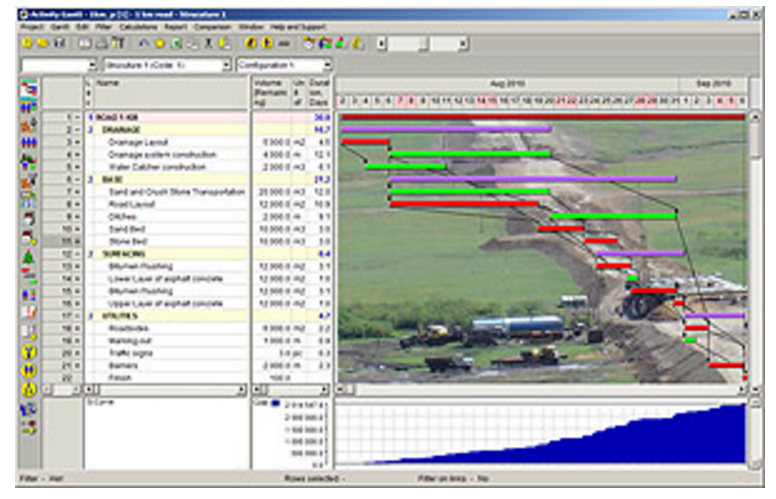Click the Aug 2010 timeline header
776x499 pixels.
(x=507, y=83)
